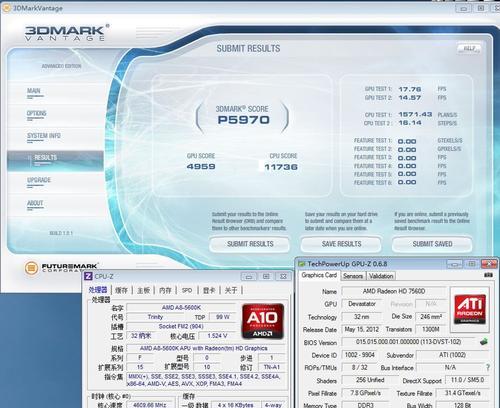The width and height of the screenshot is (500, 408).
Task: Maximize the GPU-Z window
Action: click(x=472, y=264)
